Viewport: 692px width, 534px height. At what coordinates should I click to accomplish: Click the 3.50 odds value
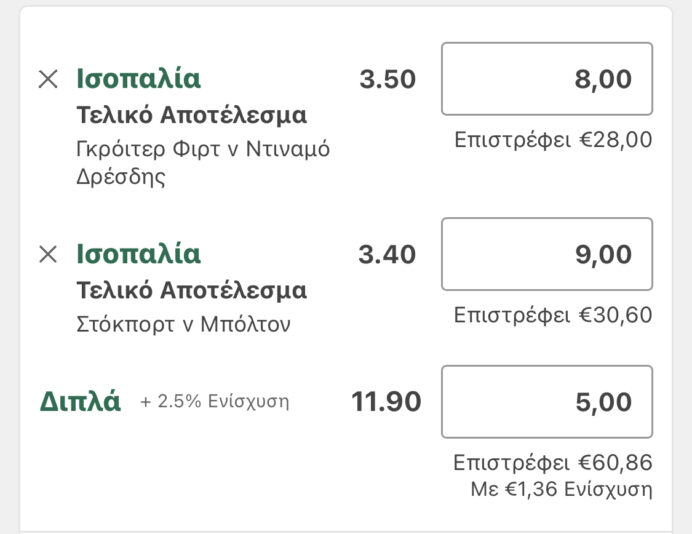pyautogui.click(x=387, y=80)
